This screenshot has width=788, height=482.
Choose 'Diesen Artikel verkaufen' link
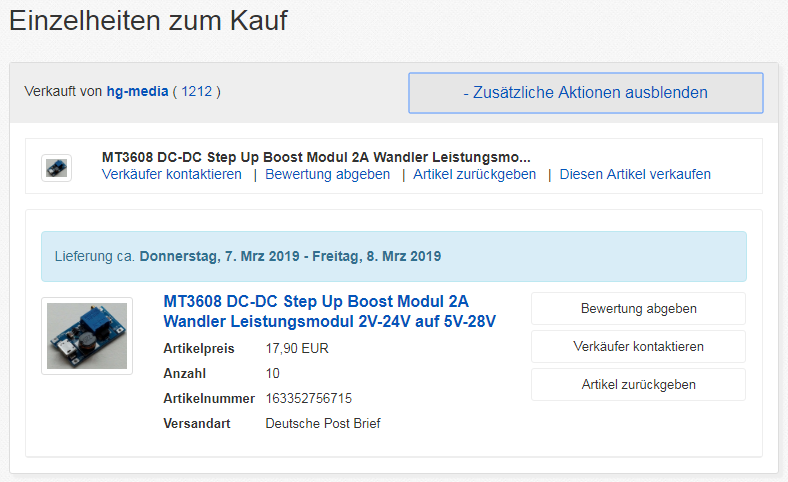(635, 174)
